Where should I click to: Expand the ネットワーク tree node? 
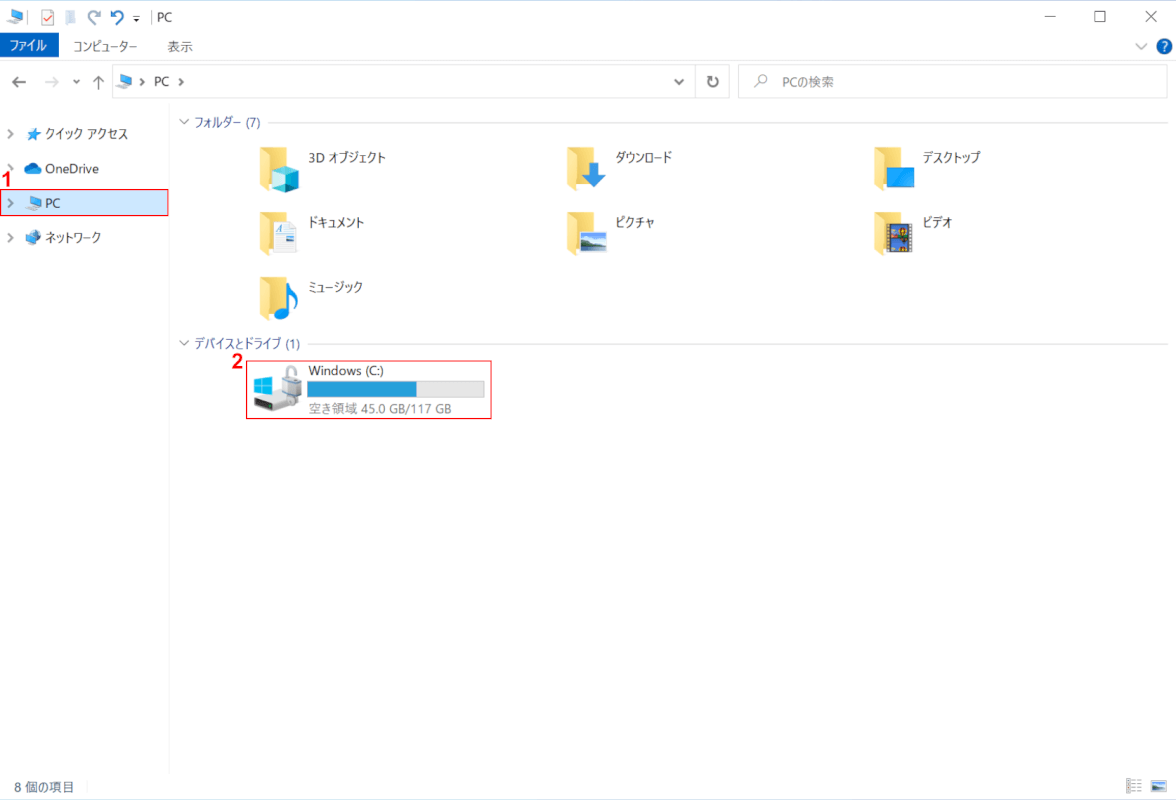[x=11, y=238]
